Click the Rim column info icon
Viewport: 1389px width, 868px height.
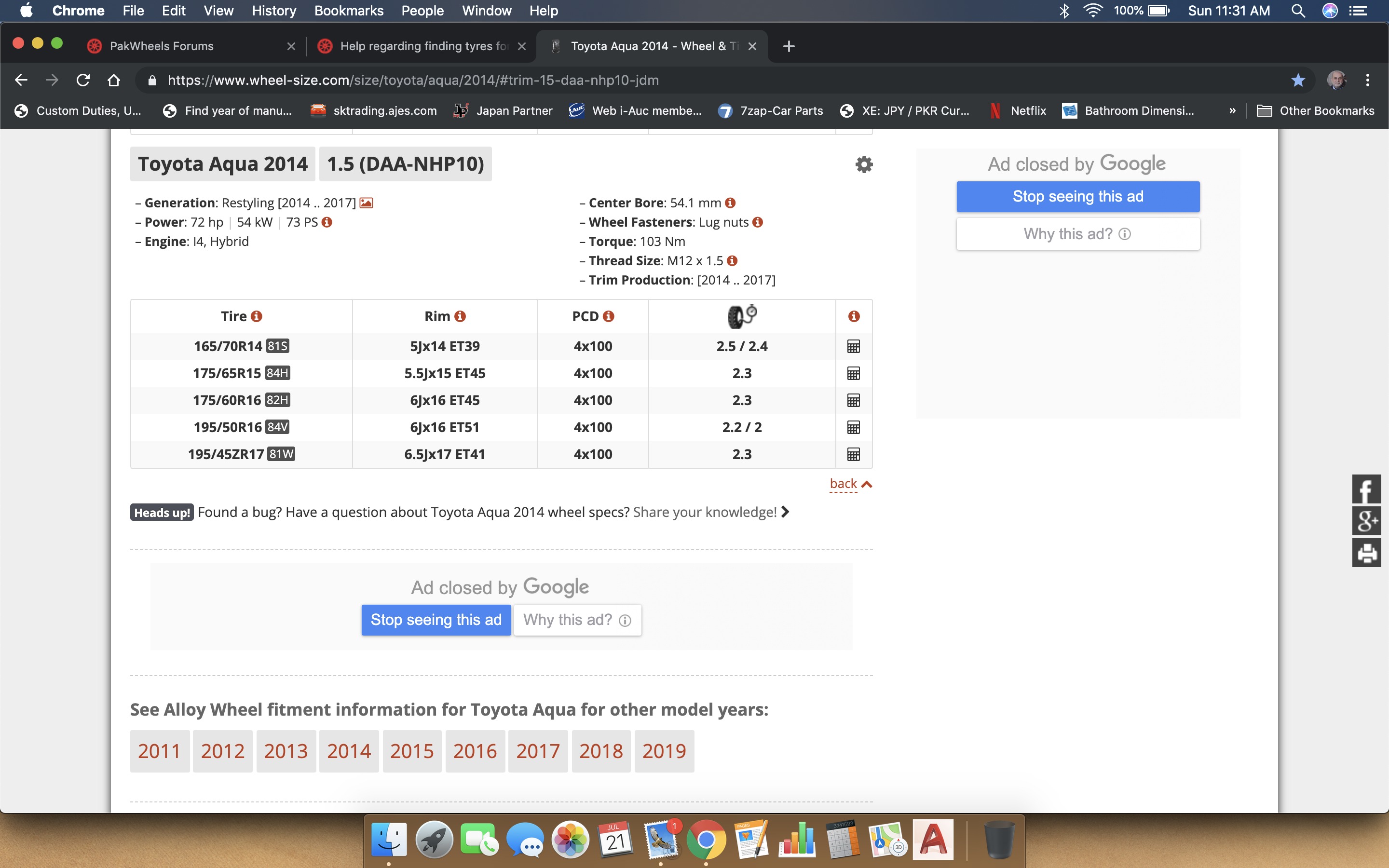pos(460,316)
